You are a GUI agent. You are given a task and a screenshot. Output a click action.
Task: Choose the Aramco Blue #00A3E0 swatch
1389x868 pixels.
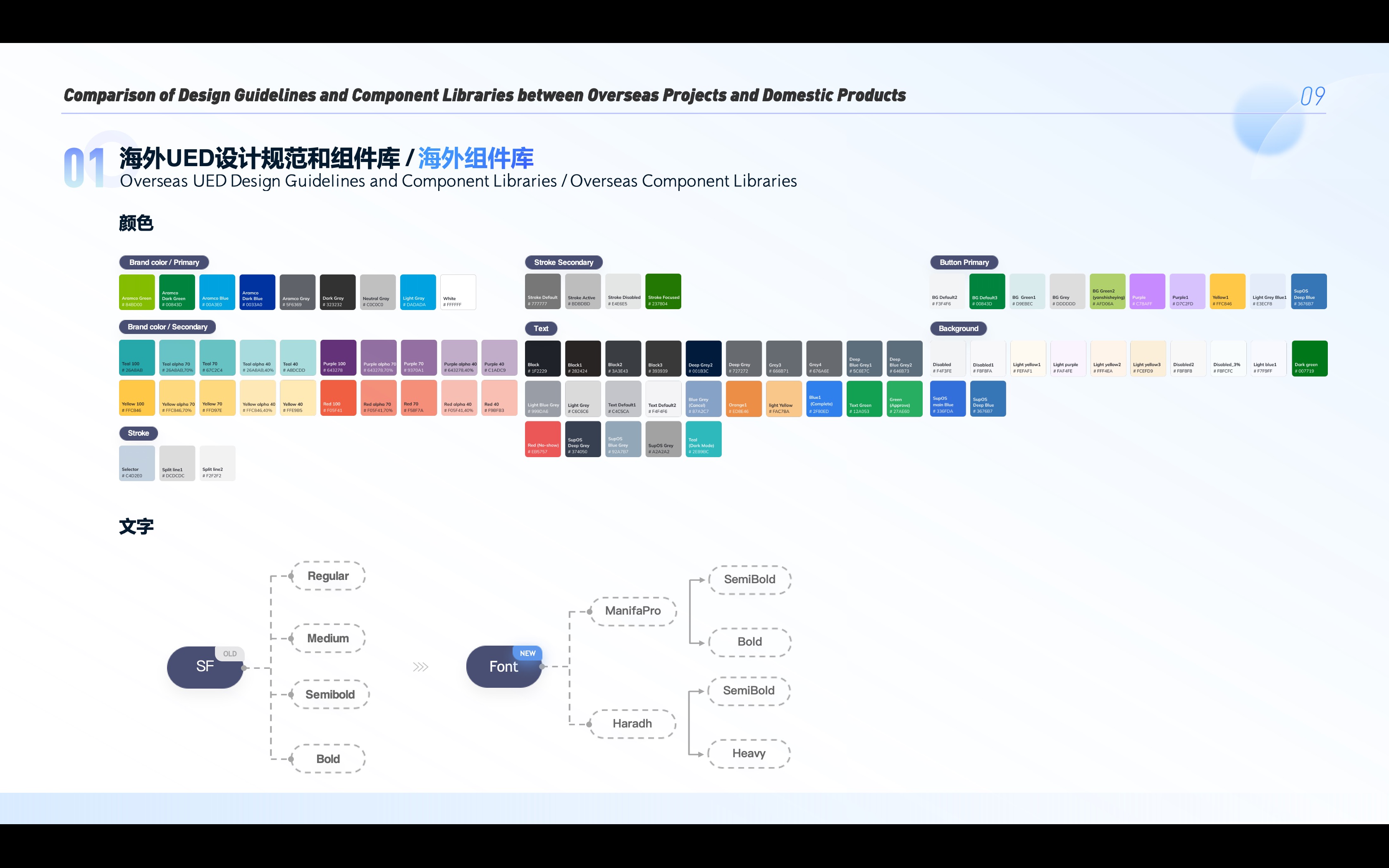pos(217,292)
